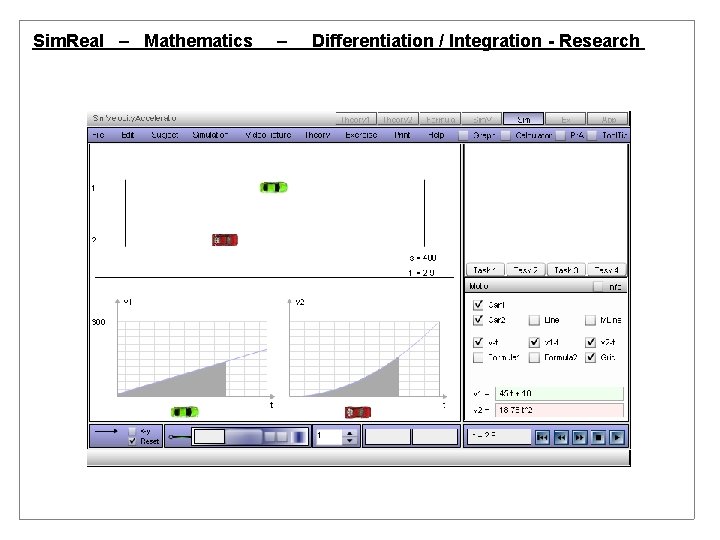
Task: Click the numeric stepper field showing 1
Action: point(330,437)
